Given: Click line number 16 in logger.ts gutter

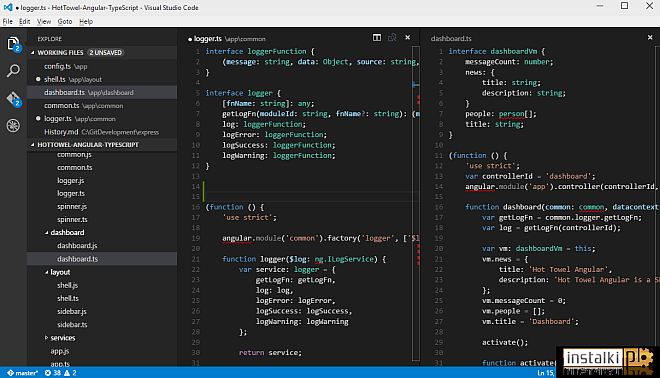Looking at the screenshot, I should (x=196, y=207).
